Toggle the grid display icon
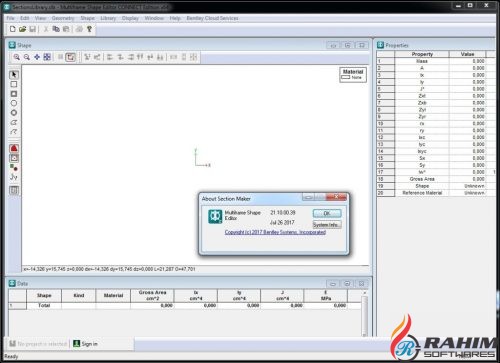Viewport: 500px width, 363px height. 60,57
